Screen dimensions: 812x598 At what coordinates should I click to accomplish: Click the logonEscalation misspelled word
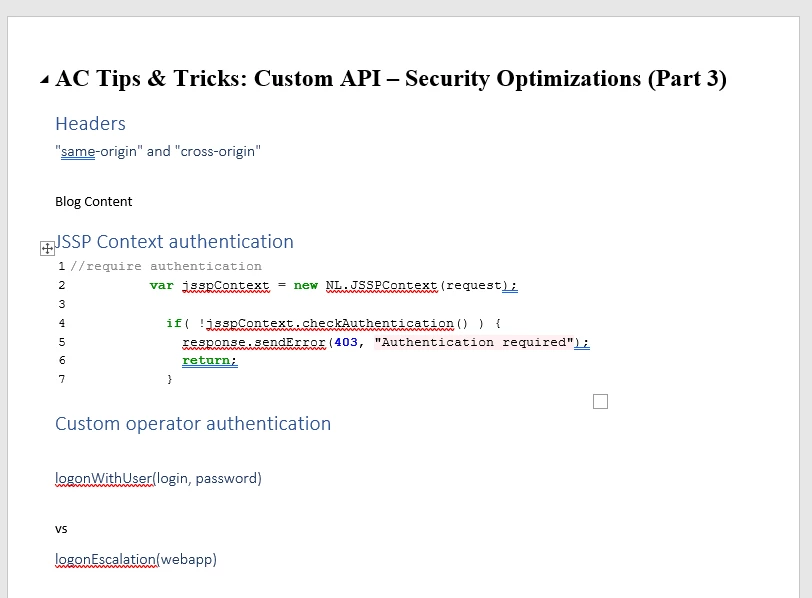click(106, 560)
